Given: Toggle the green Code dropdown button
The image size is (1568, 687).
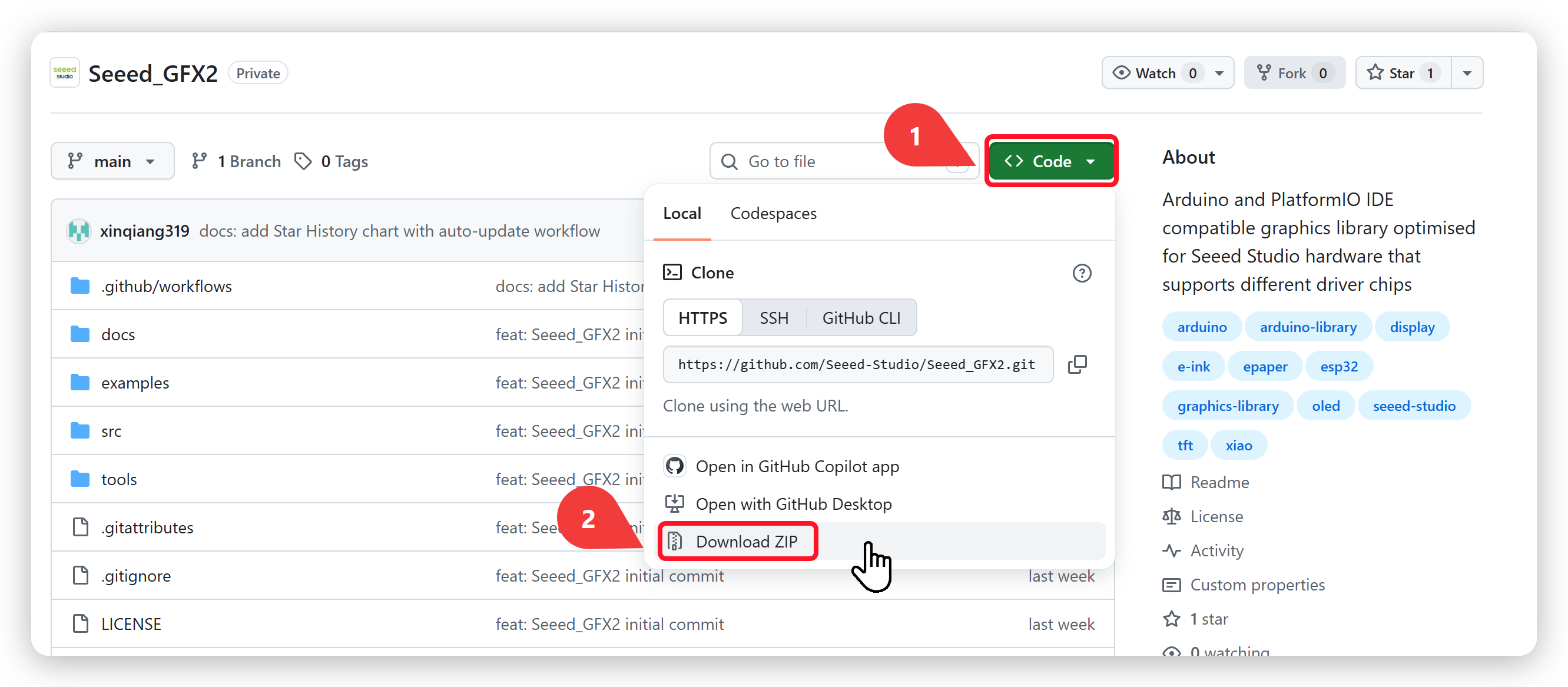Looking at the screenshot, I should pyautogui.click(x=1050, y=161).
